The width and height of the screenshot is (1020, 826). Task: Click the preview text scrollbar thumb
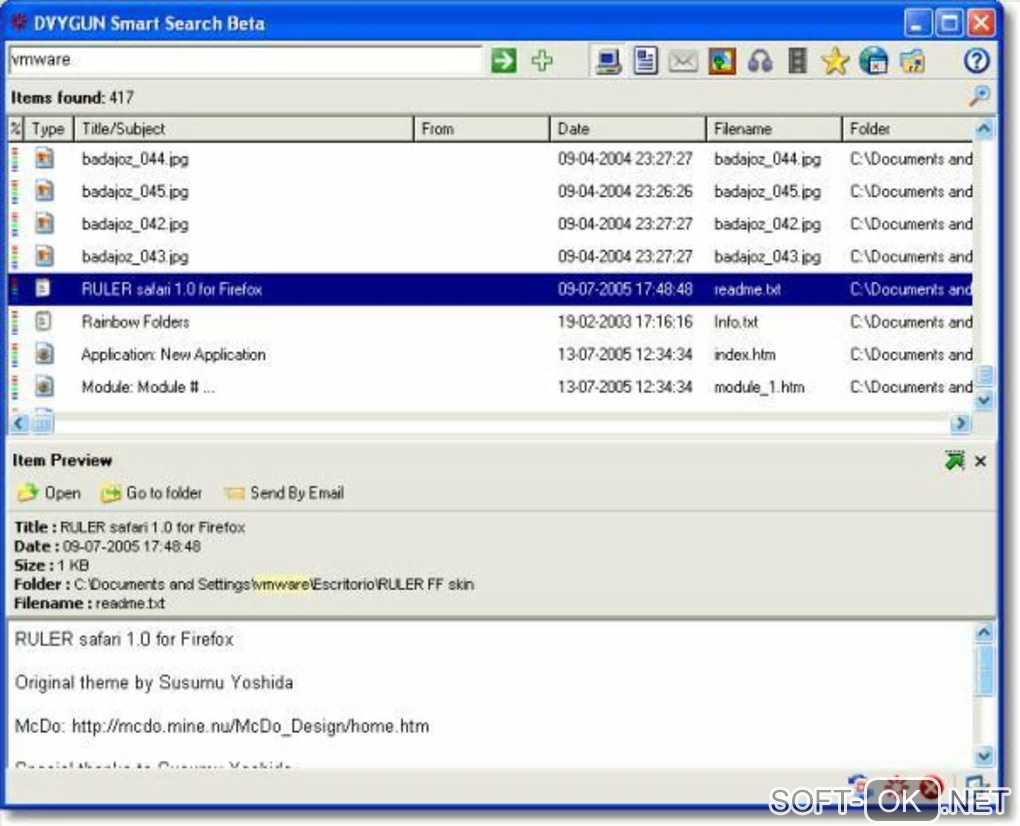pyautogui.click(x=984, y=670)
